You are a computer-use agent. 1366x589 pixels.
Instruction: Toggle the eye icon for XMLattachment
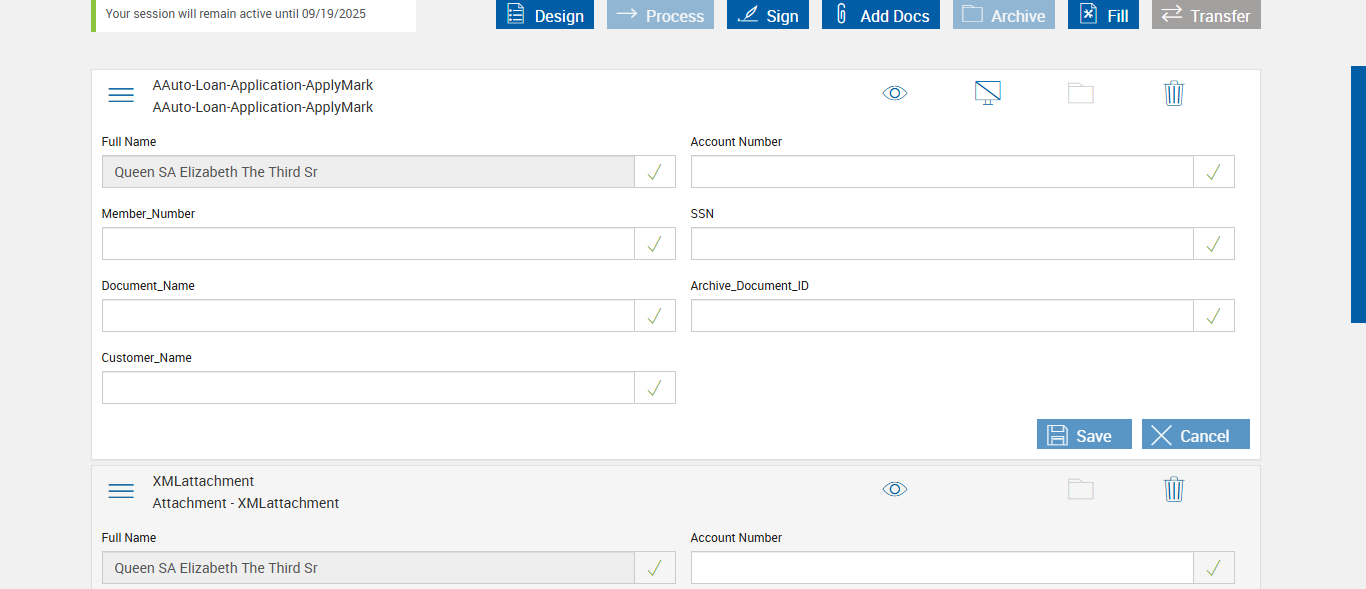895,489
